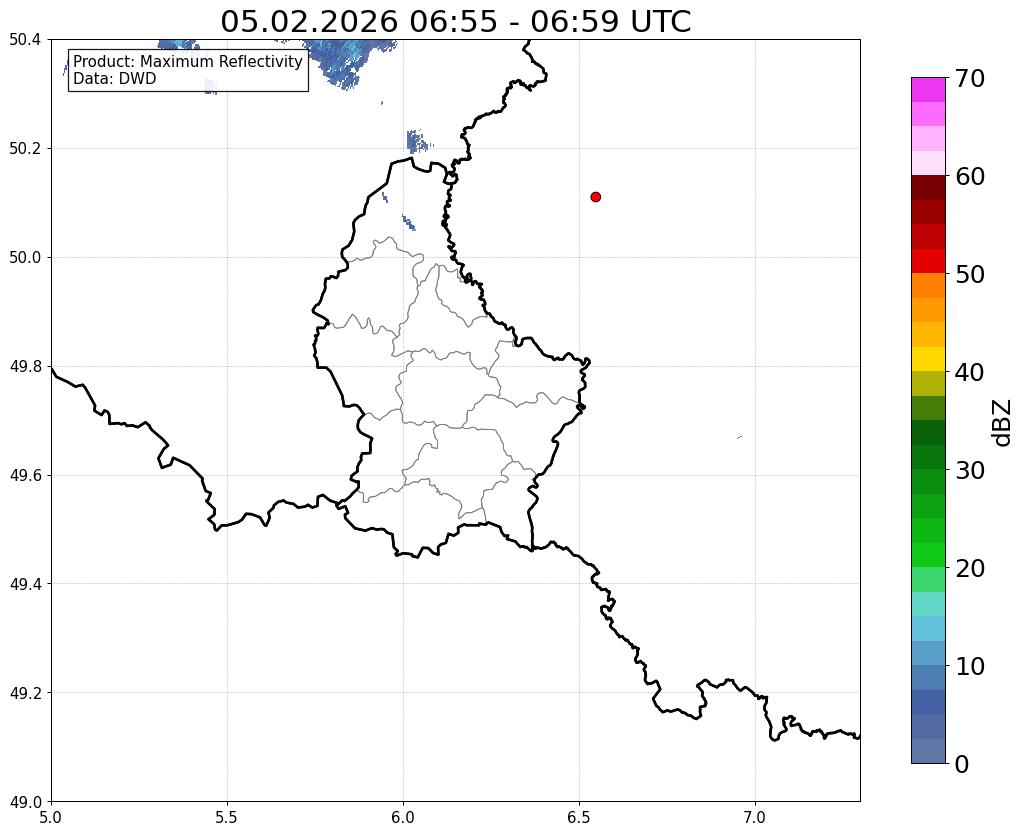Click latitude tick label 49.4

click(25, 584)
